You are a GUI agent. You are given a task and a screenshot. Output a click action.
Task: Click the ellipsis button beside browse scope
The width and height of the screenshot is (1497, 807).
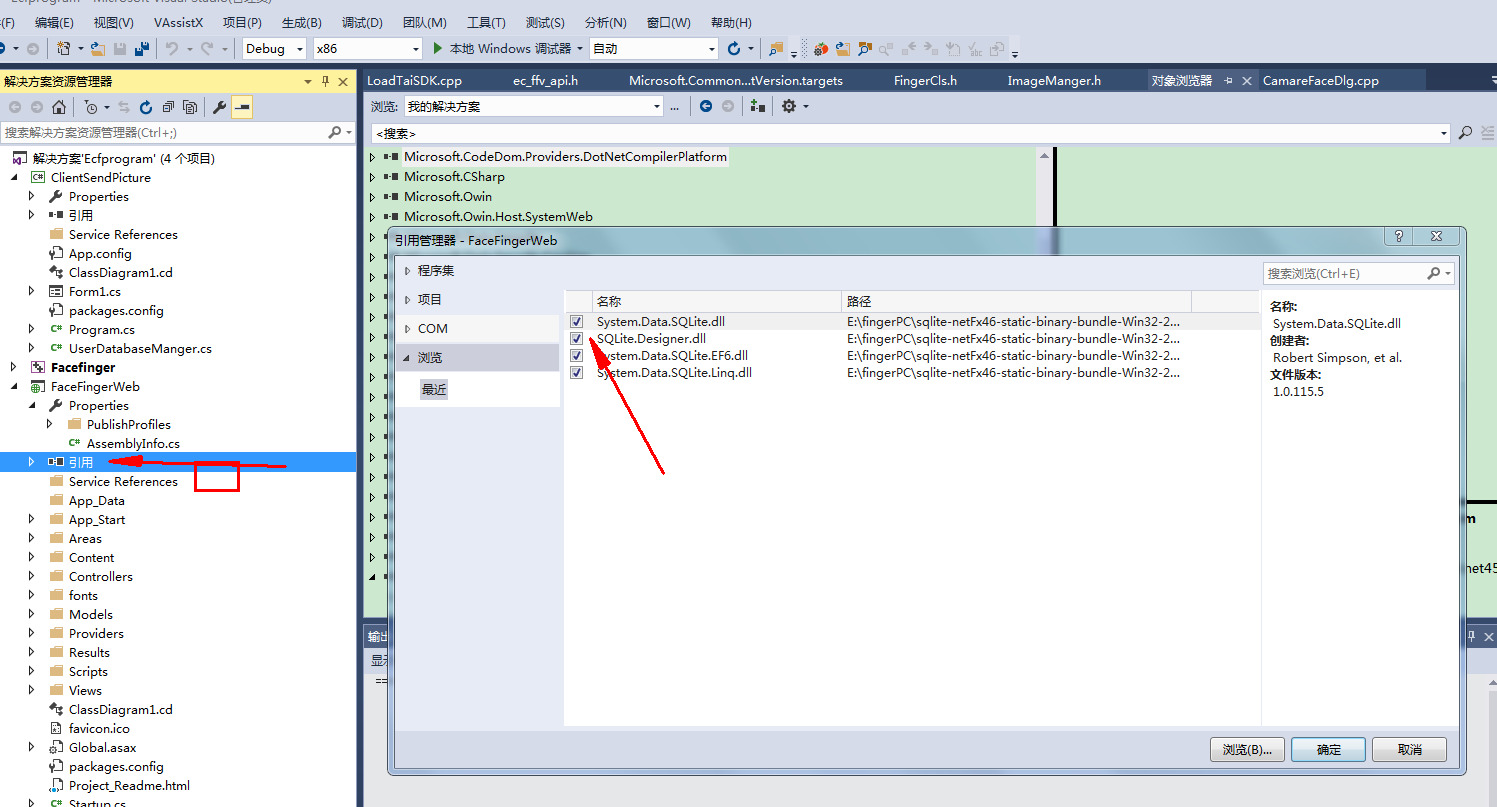(675, 106)
